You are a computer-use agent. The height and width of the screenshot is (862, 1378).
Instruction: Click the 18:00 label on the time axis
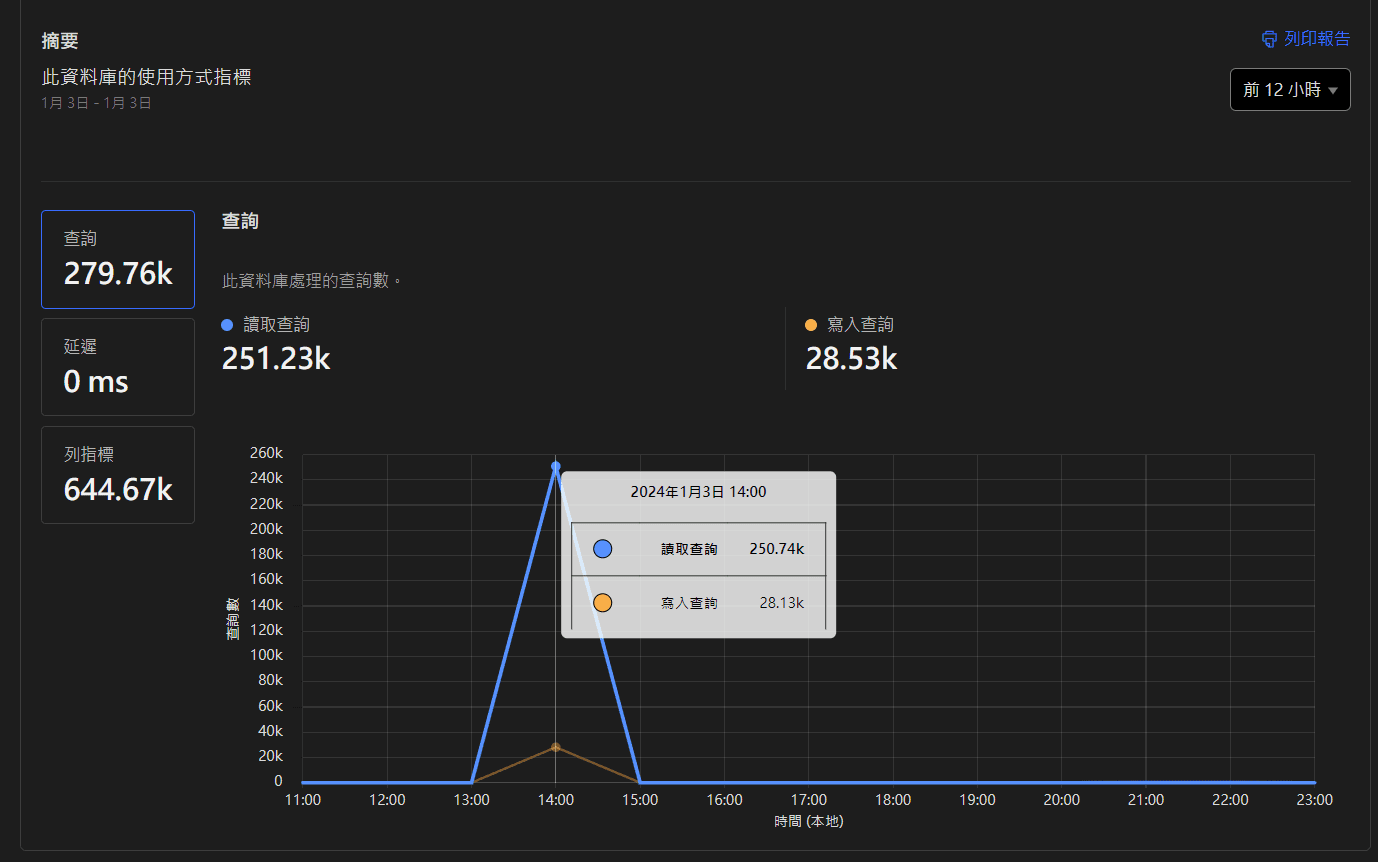893,800
